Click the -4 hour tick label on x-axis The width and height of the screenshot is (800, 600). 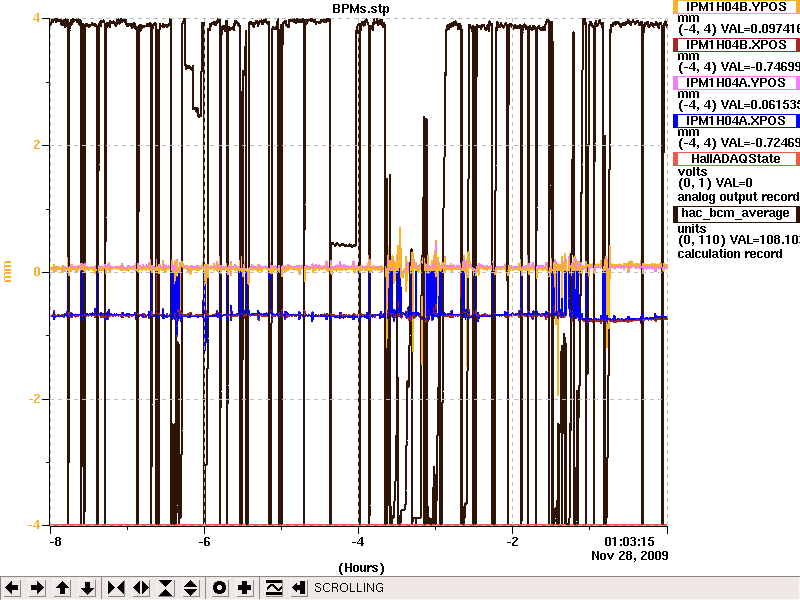(358, 542)
